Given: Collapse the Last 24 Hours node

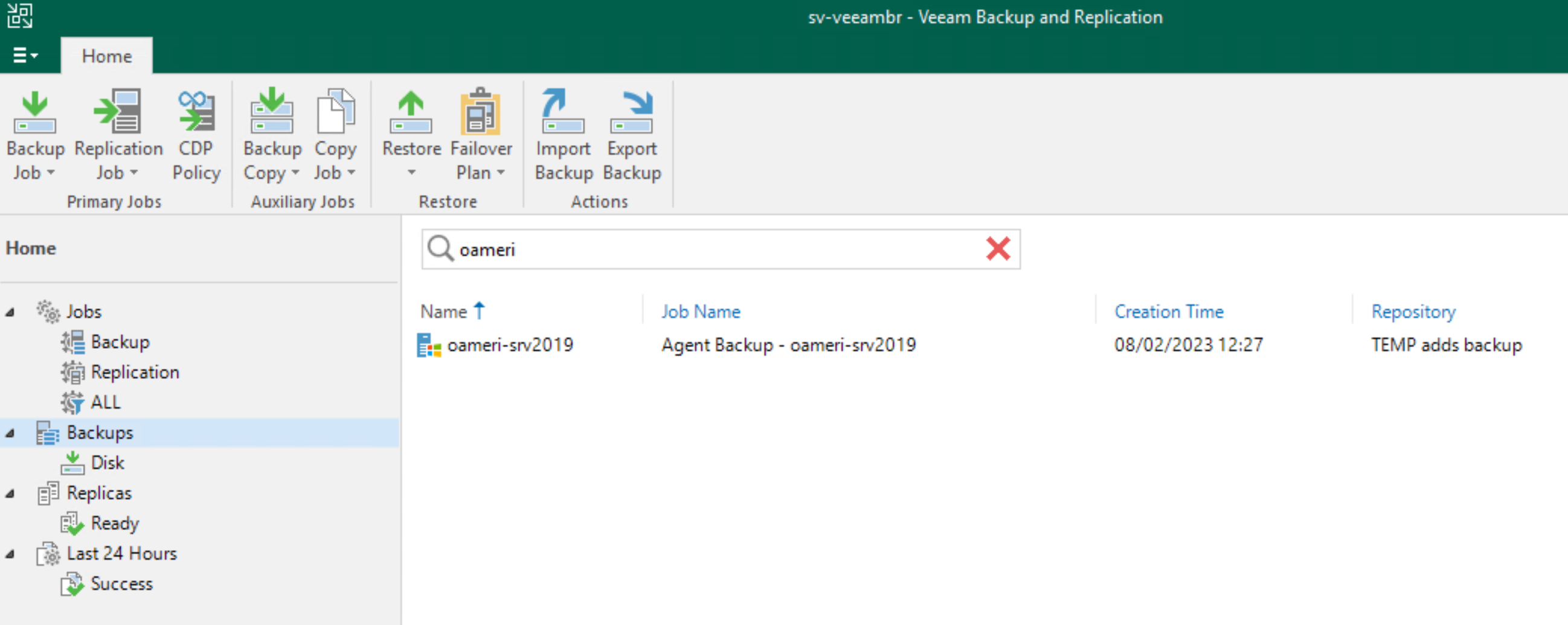Looking at the screenshot, I should click(10, 554).
